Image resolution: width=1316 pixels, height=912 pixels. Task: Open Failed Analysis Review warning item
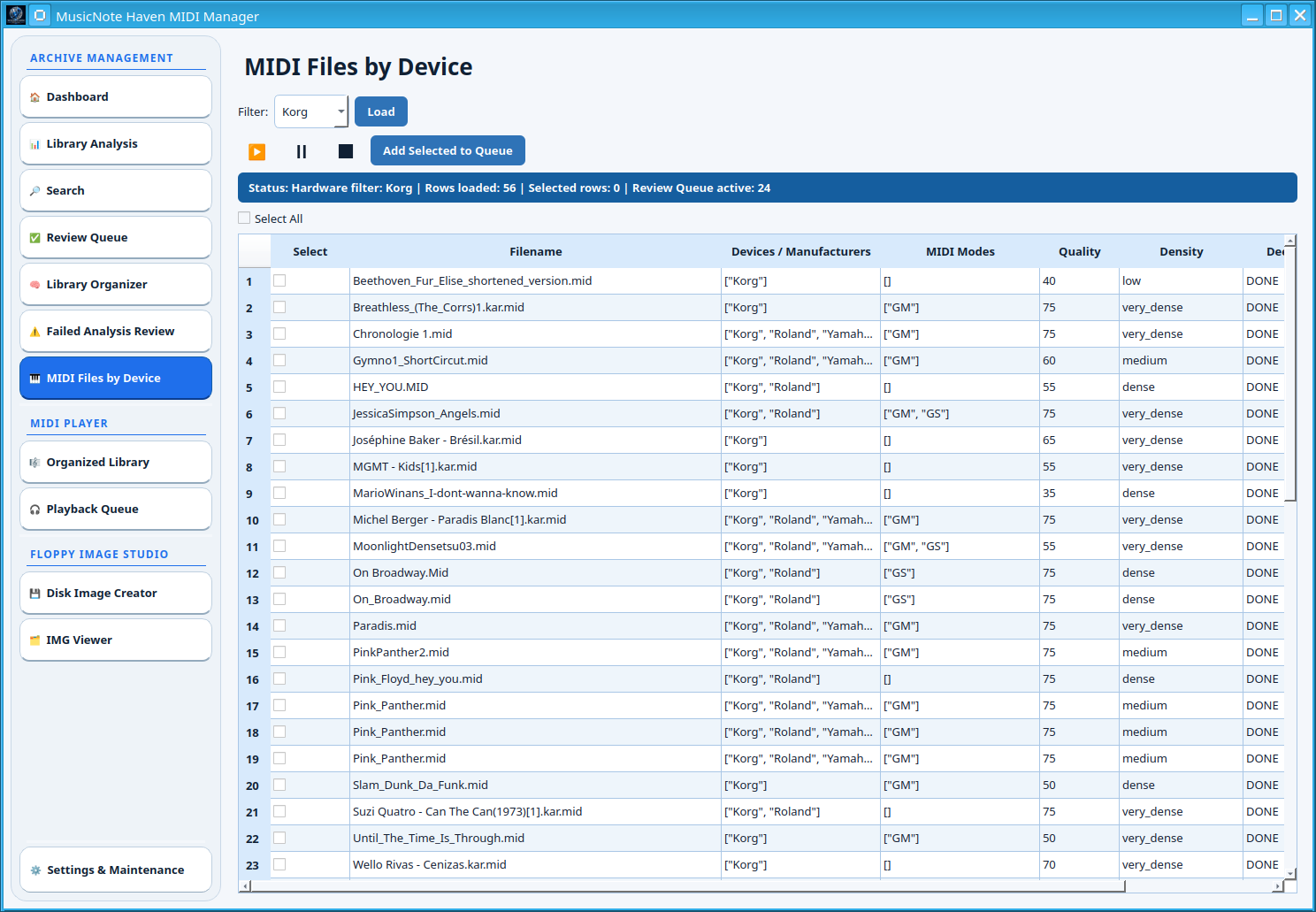click(x=116, y=331)
